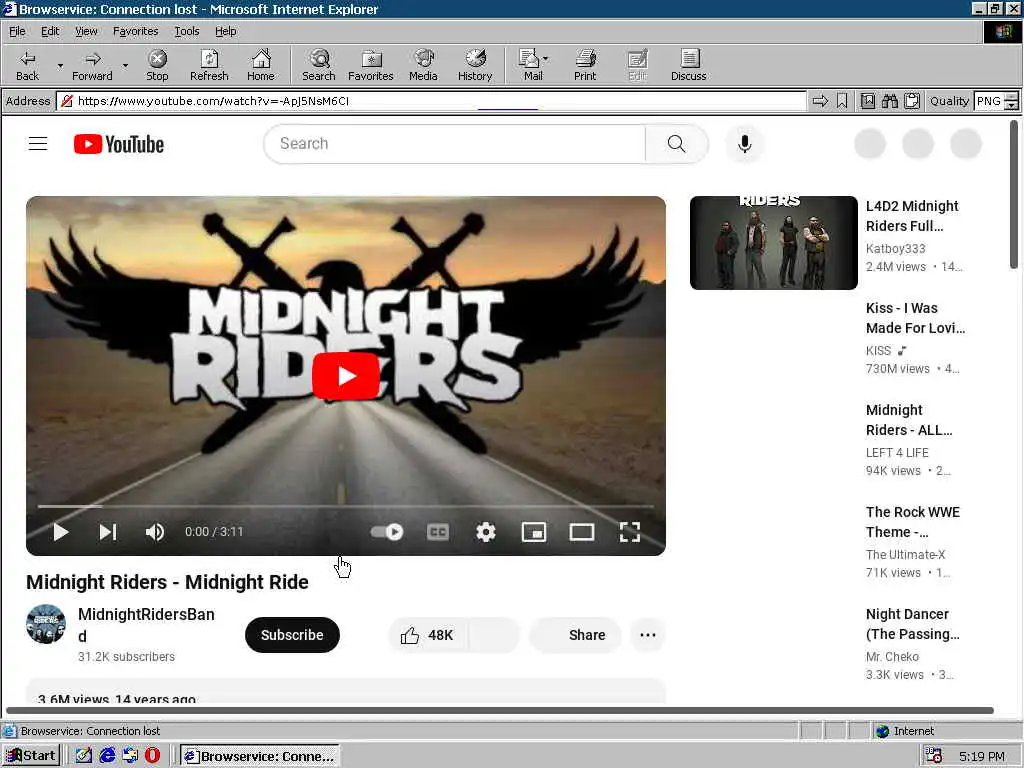The height and width of the screenshot is (768, 1024).
Task: Go to the Home page icon
Action: [x=261, y=65]
